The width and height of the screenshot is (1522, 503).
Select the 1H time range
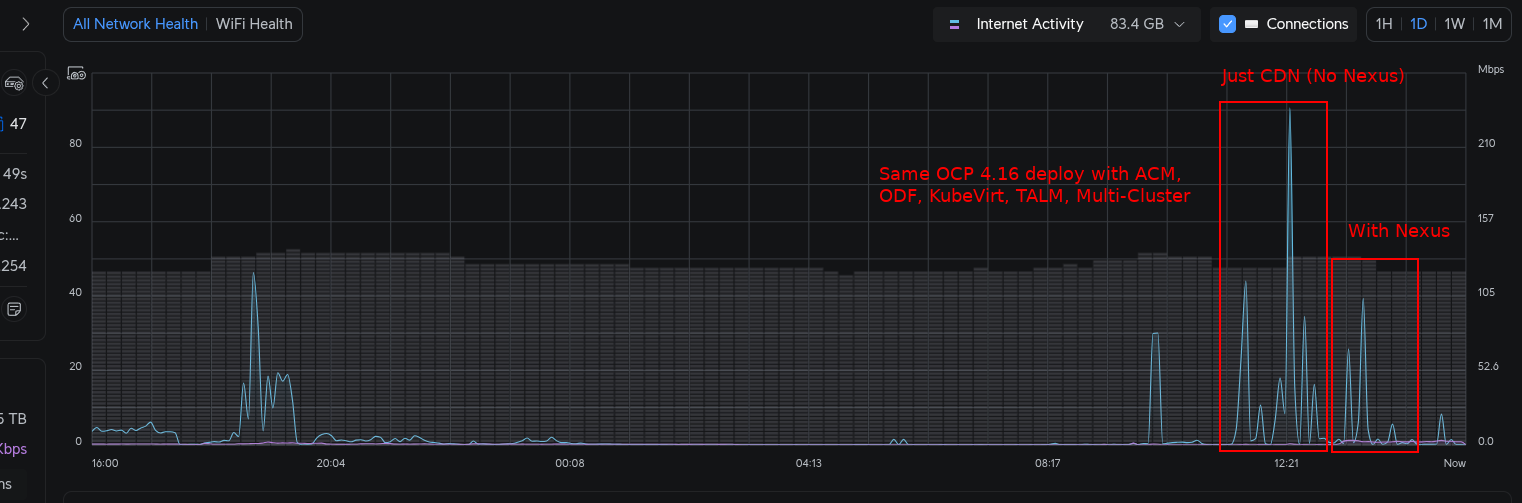pyautogui.click(x=1384, y=24)
